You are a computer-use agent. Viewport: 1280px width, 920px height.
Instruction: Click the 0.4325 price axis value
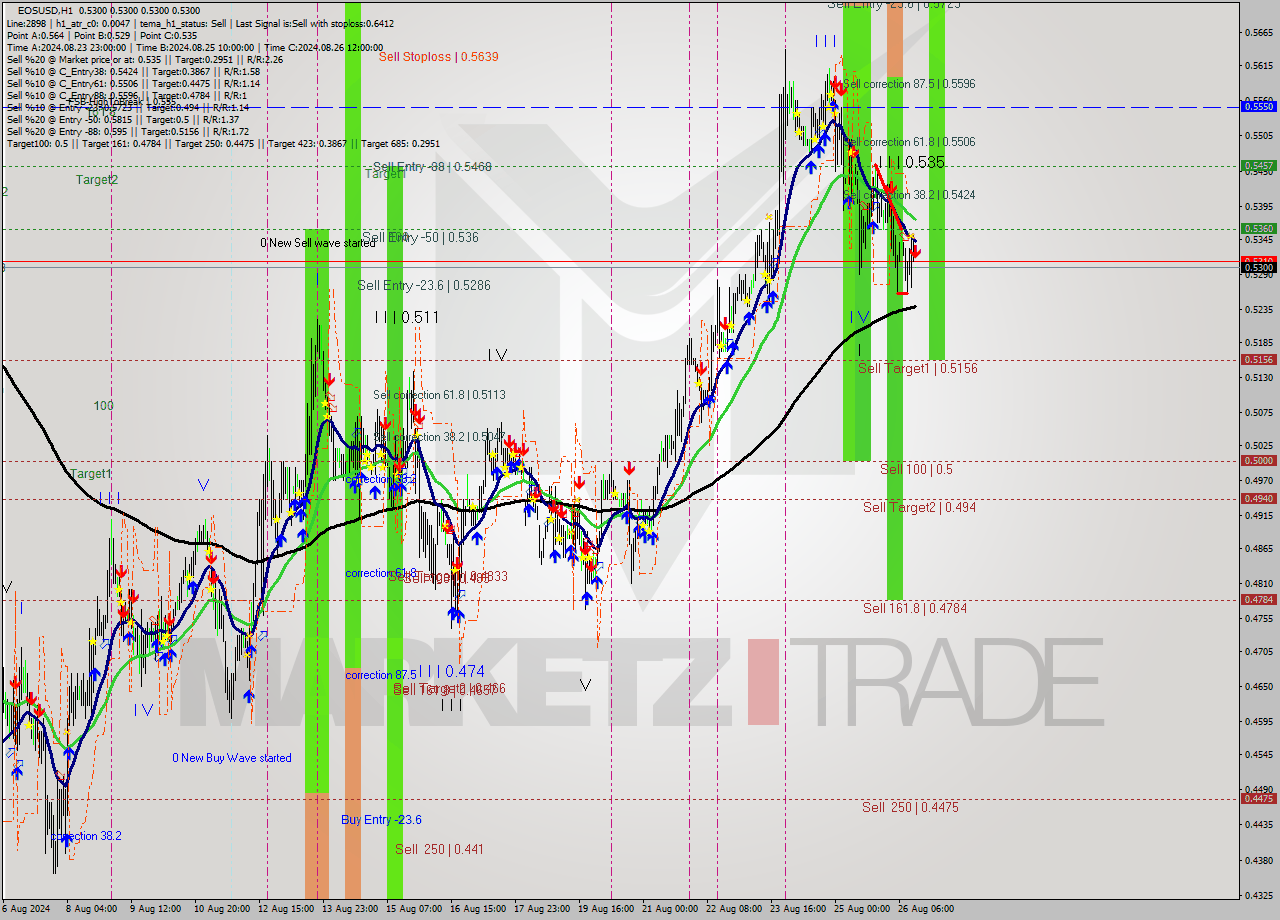pyautogui.click(x=1258, y=895)
